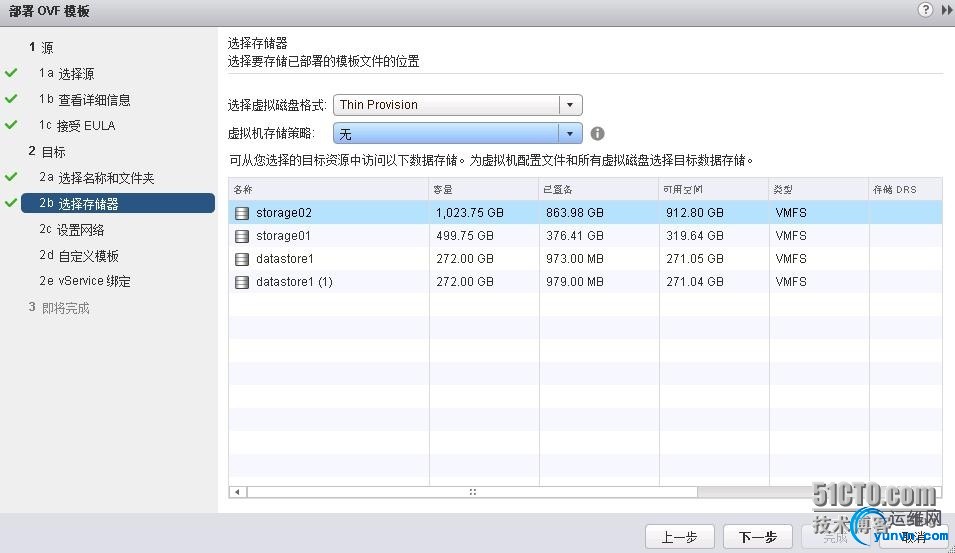Viewport: 955px width, 553px height.
Task: Click the storage policy info icon
Action: (x=597, y=133)
